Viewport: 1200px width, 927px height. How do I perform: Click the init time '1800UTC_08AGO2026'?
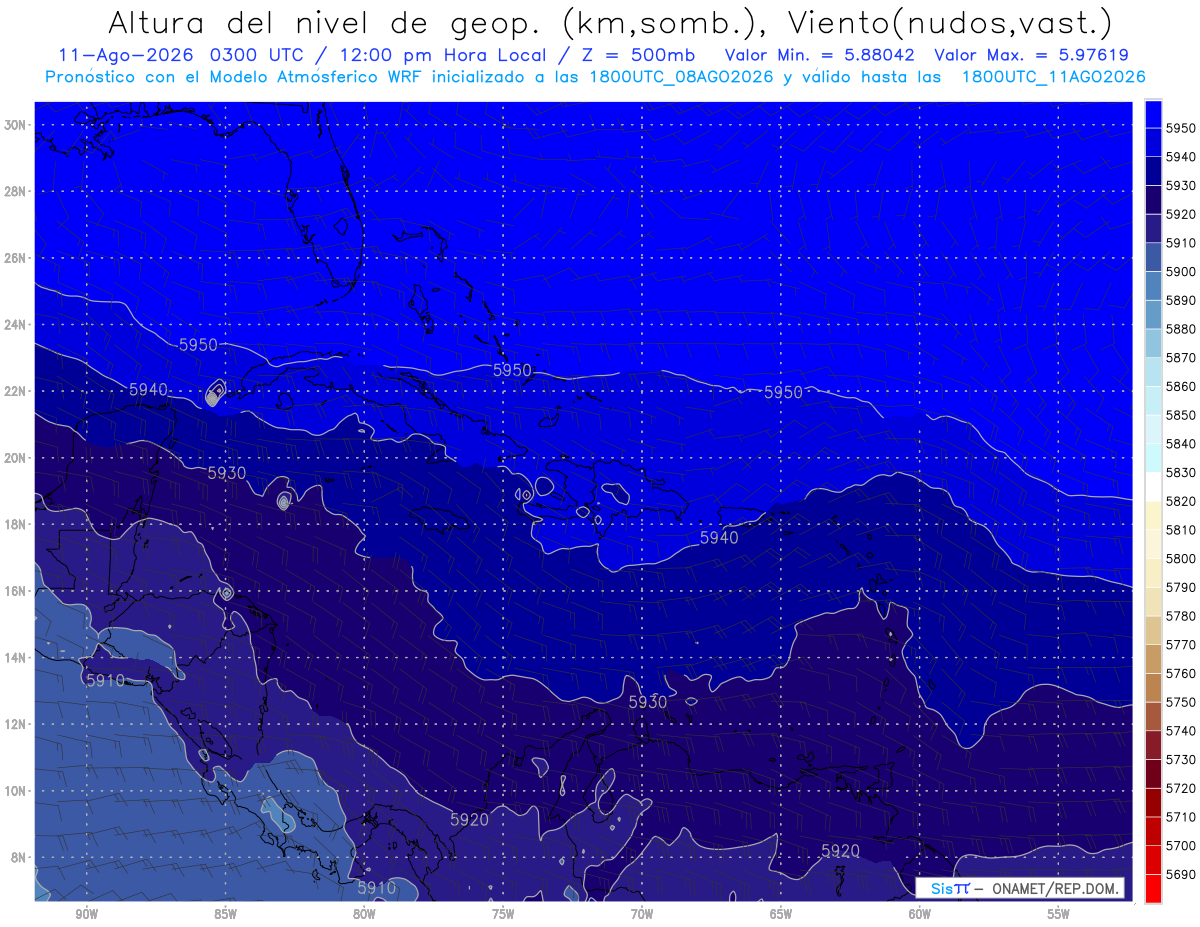point(680,77)
